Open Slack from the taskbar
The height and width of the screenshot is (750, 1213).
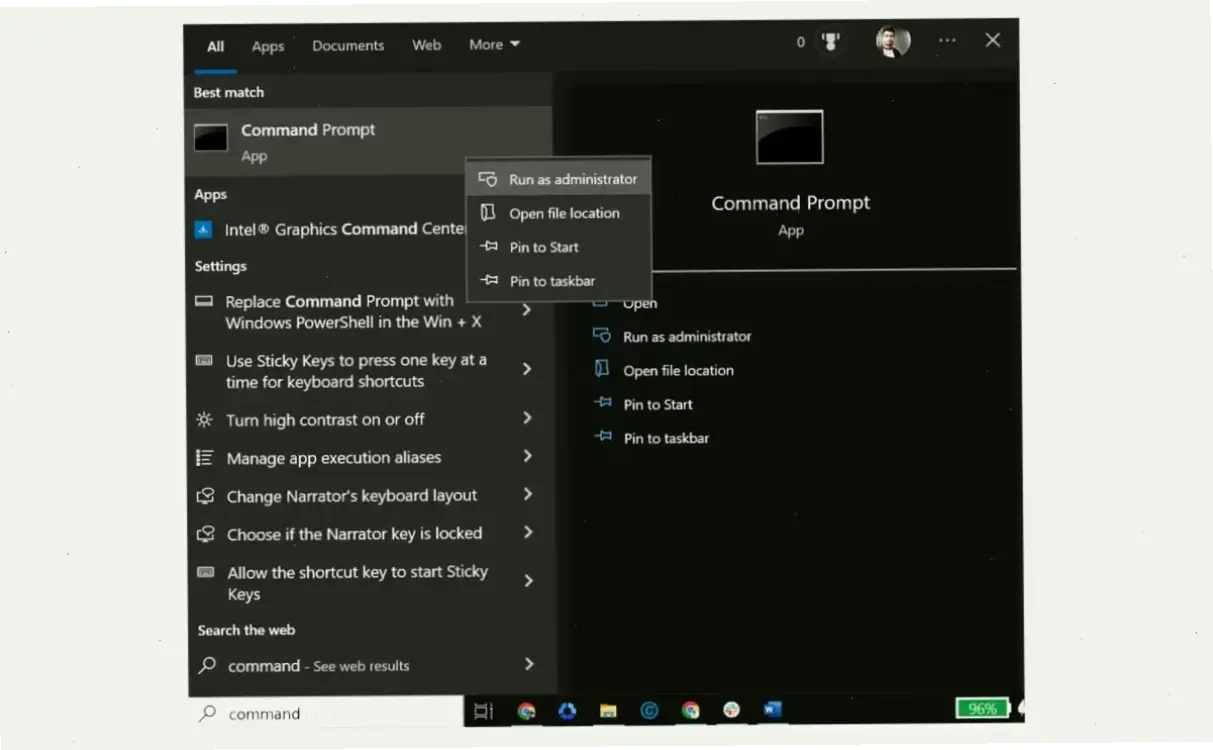[x=731, y=710]
